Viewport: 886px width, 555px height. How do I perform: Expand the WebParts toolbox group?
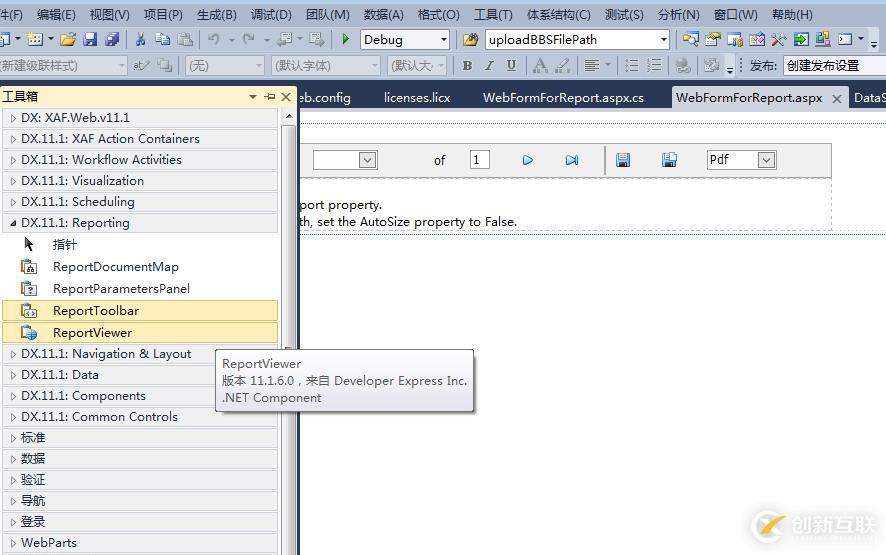click(14, 543)
